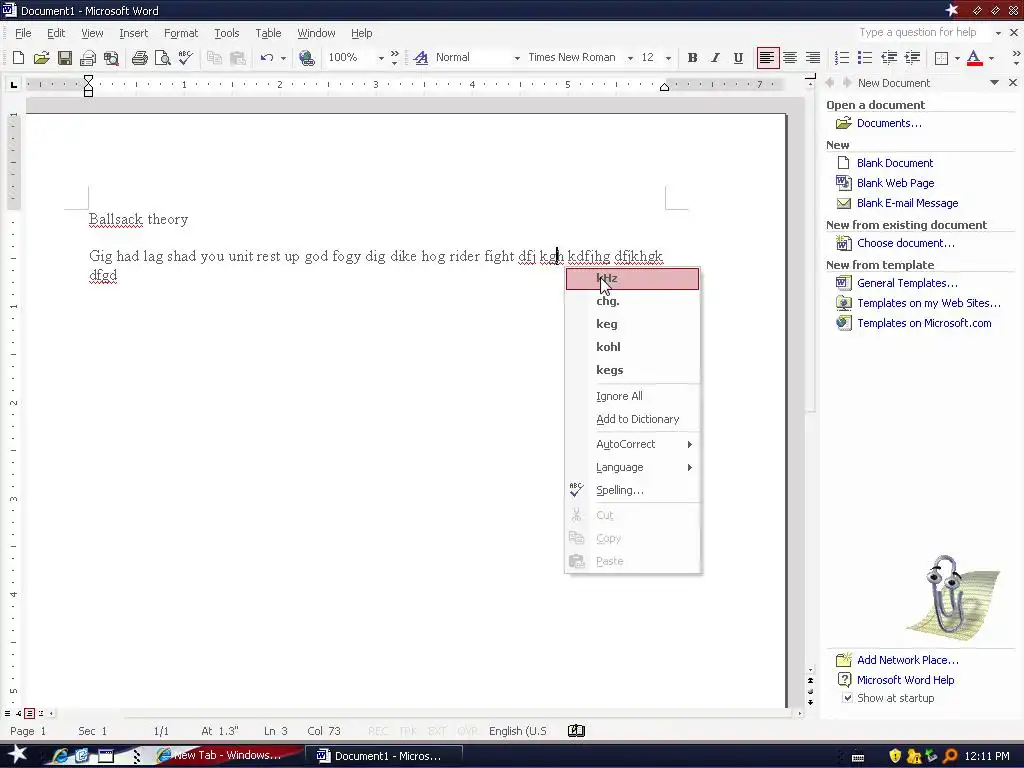Open the New Document task pane menu arrow
Image resolution: width=1024 pixels, height=768 pixels.
[x=994, y=82]
